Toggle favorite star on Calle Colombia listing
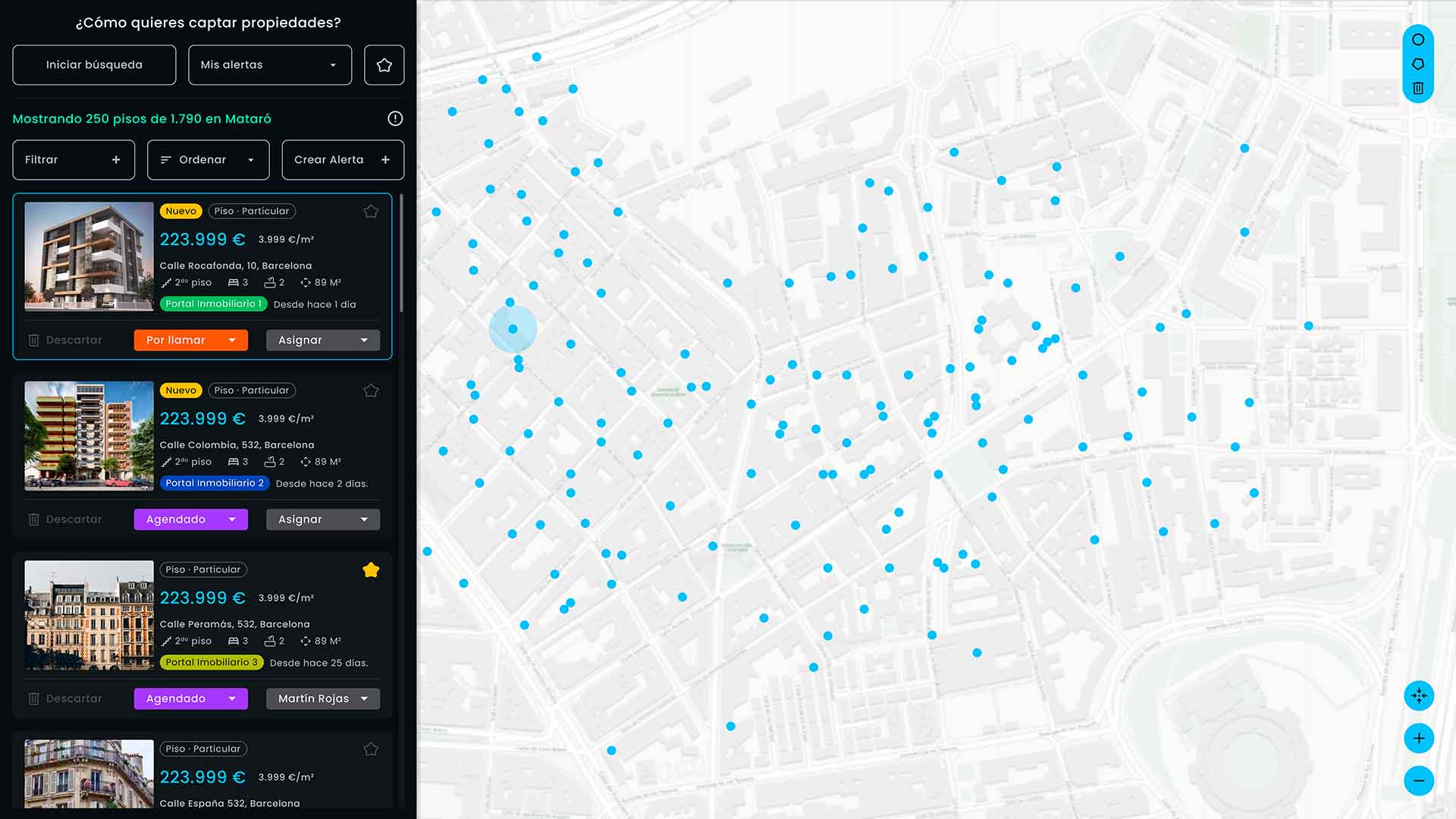 pos(371,391)
